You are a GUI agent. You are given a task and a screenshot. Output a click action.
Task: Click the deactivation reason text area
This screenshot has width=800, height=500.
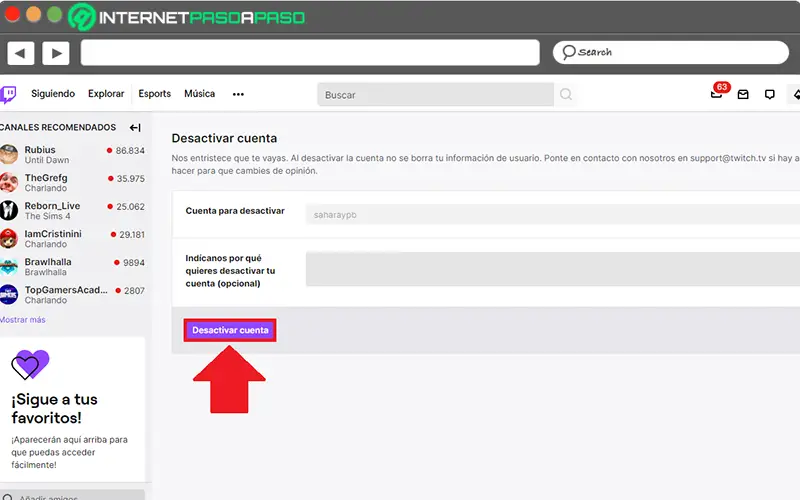click(553, 269)
